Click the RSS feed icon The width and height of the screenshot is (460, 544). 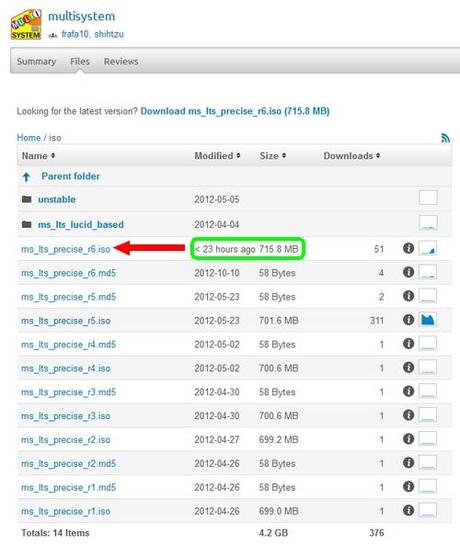click(445, 138)
